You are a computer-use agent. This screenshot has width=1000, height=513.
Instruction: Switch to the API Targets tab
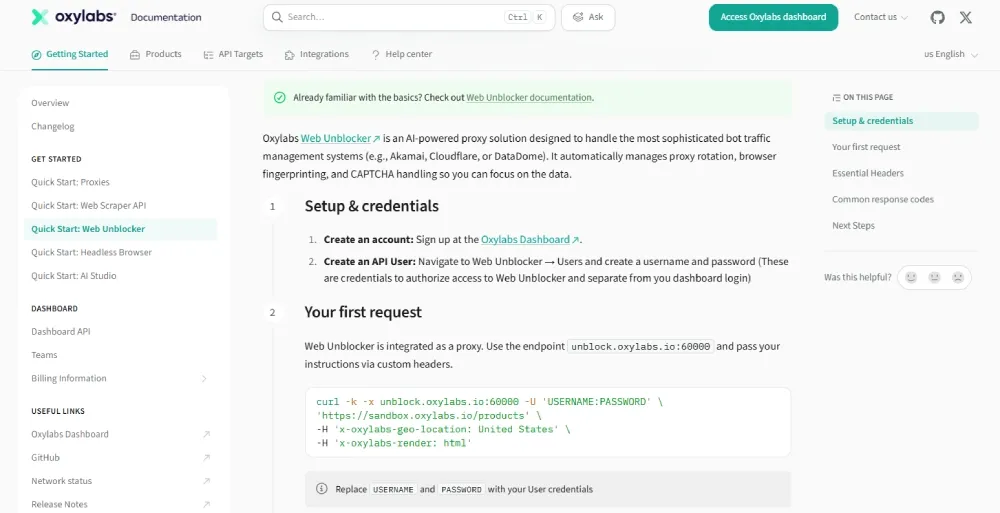[233, 54]
